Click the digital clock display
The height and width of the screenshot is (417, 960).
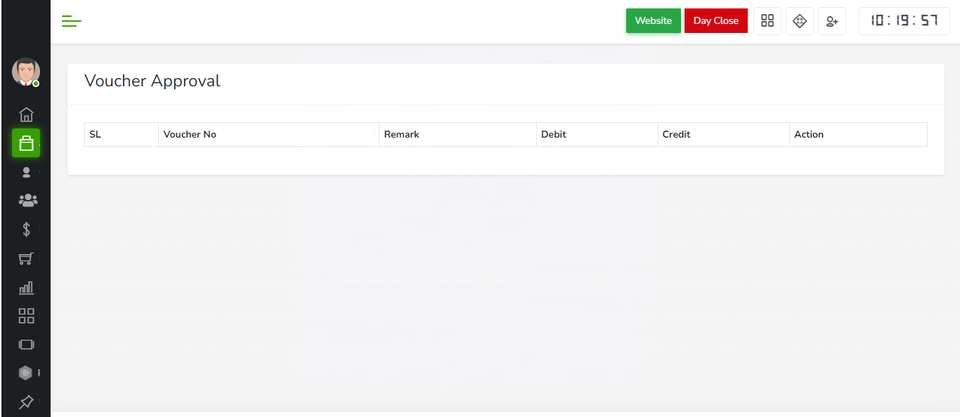coord(904,21)
